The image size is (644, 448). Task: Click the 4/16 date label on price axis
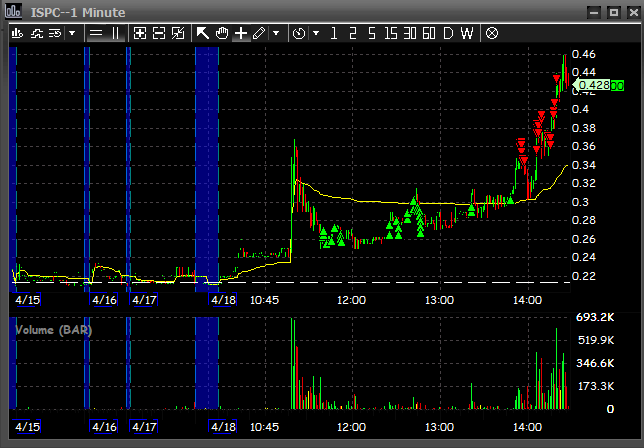(x=104, y=300)
